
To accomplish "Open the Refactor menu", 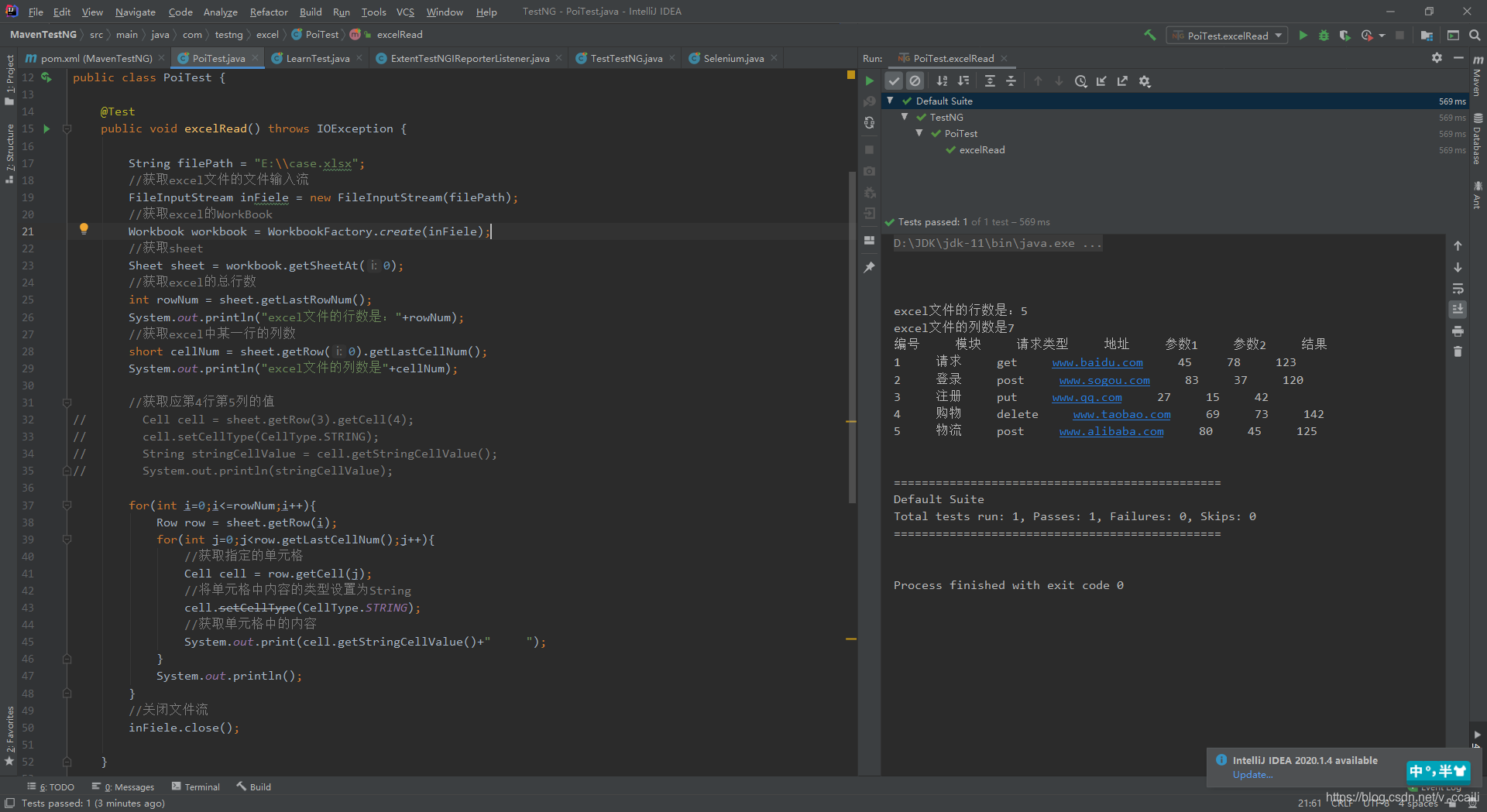I will [269, 12].
